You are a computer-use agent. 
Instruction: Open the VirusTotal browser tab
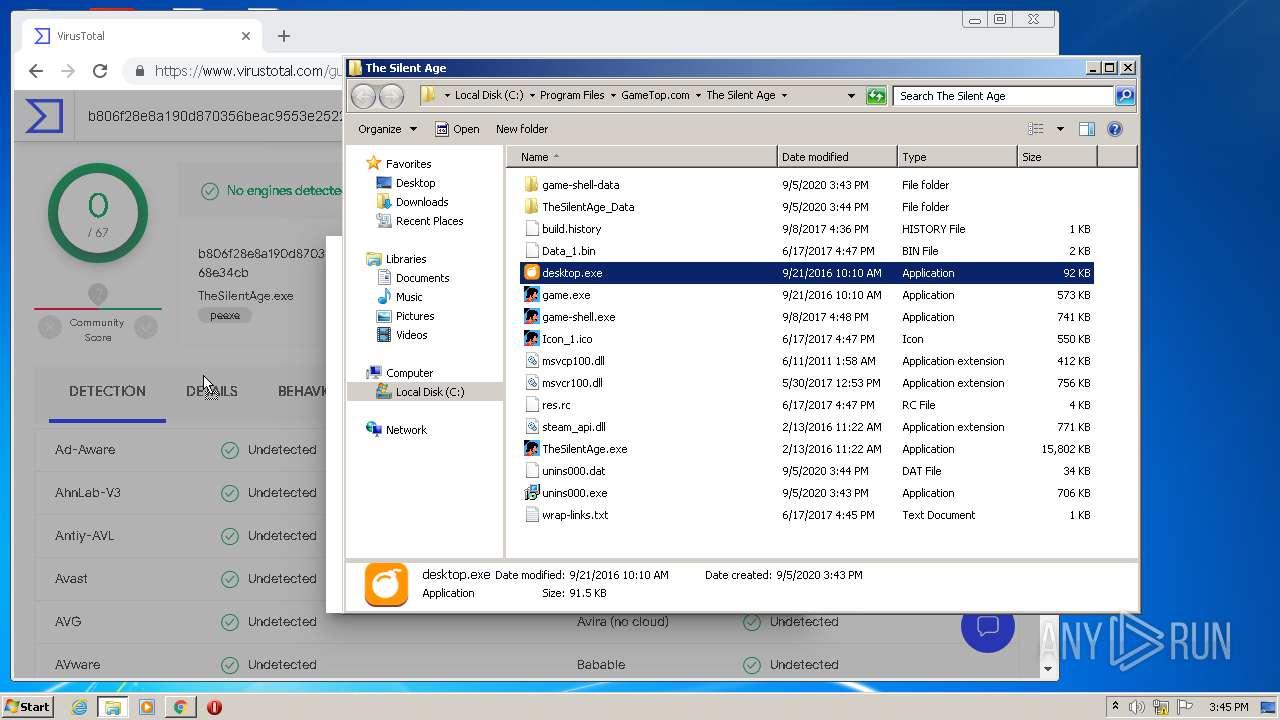tap(140, 36)
